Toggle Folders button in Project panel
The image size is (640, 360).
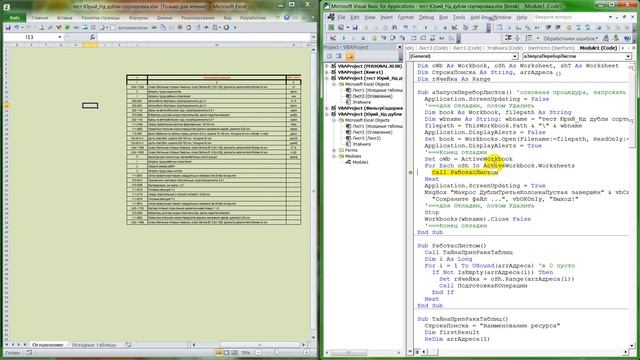click(x=350, y=56)
